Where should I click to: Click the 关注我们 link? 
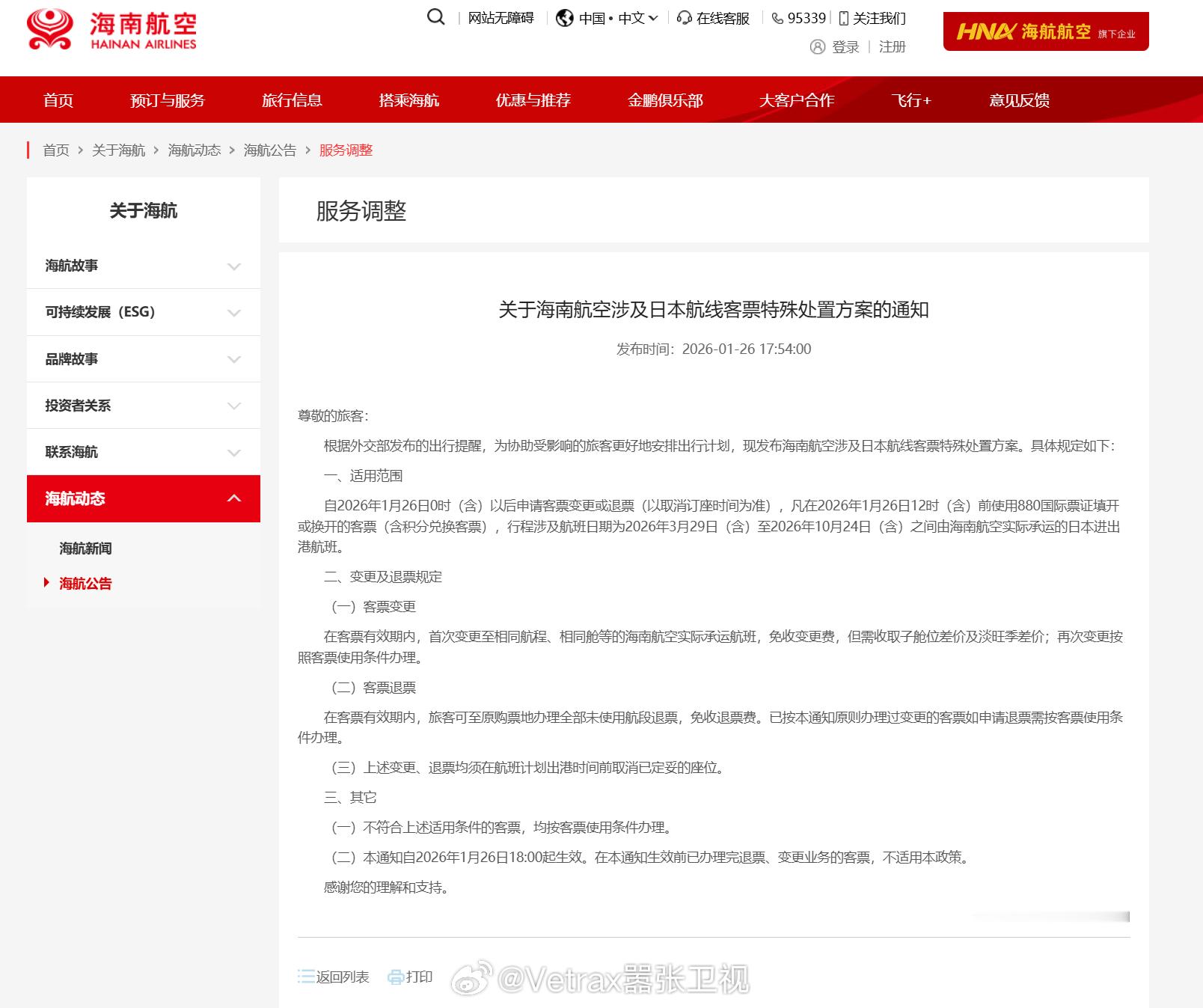pos(879,18)
